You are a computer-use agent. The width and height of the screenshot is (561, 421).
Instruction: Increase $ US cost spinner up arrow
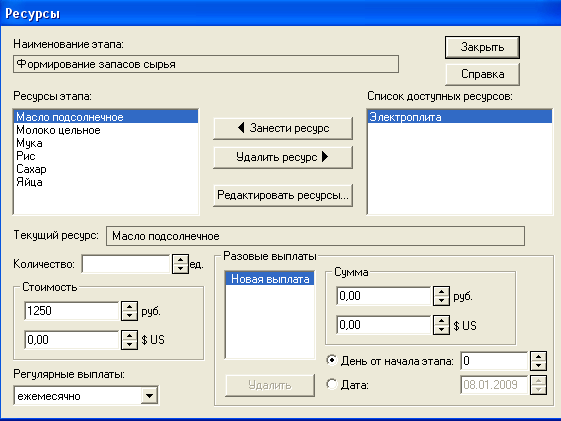pyautogui.click(x=130, y=335)
